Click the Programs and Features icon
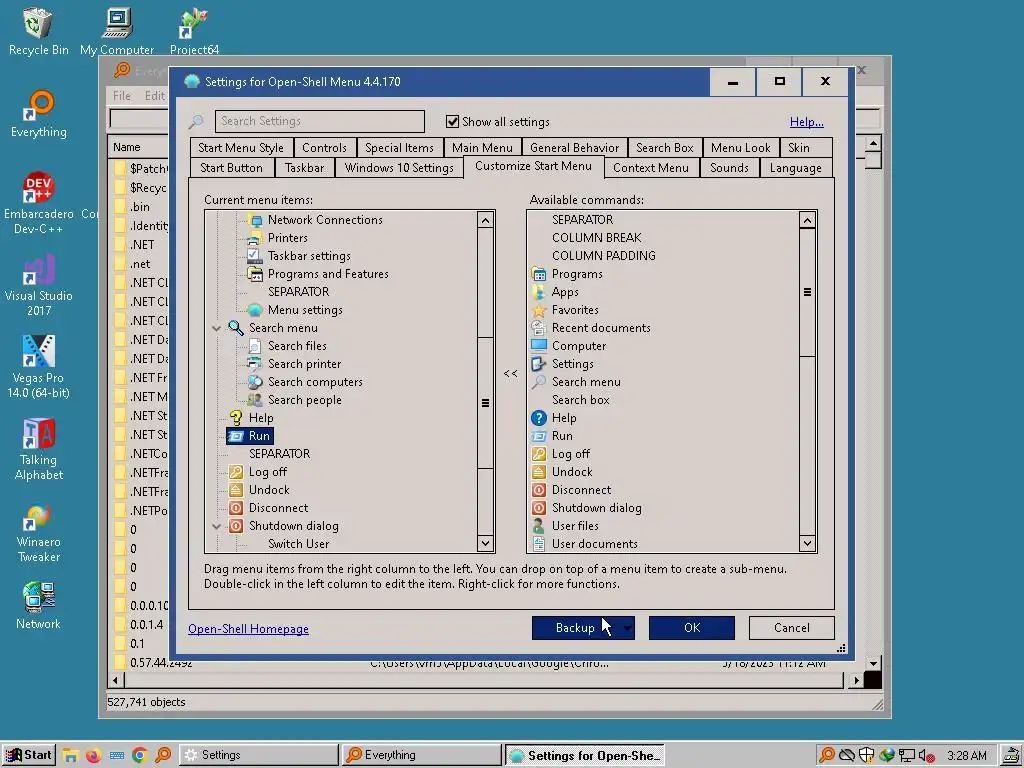The width and height of the screenshot is (1024, 768). tap(255, 274)
